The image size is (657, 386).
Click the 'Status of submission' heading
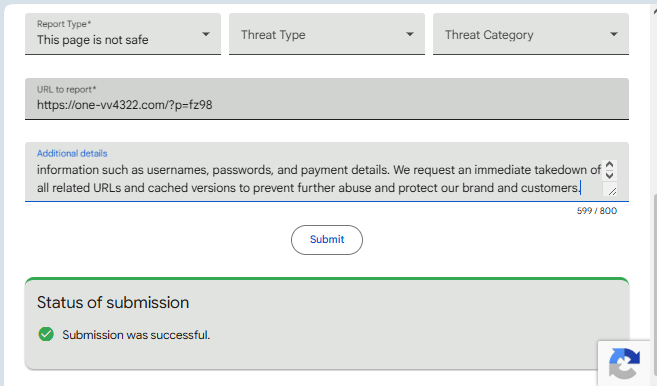[x=113, y=303]
